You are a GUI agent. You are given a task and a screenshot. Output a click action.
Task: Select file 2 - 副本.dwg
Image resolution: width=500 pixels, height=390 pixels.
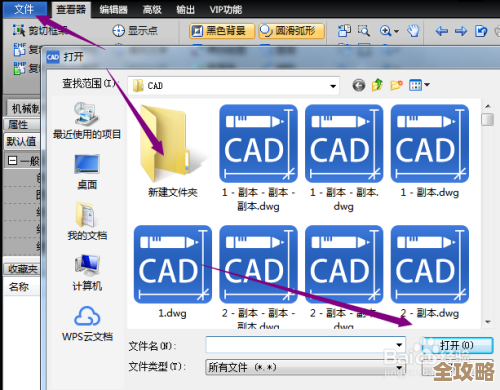tap(430, 273)
